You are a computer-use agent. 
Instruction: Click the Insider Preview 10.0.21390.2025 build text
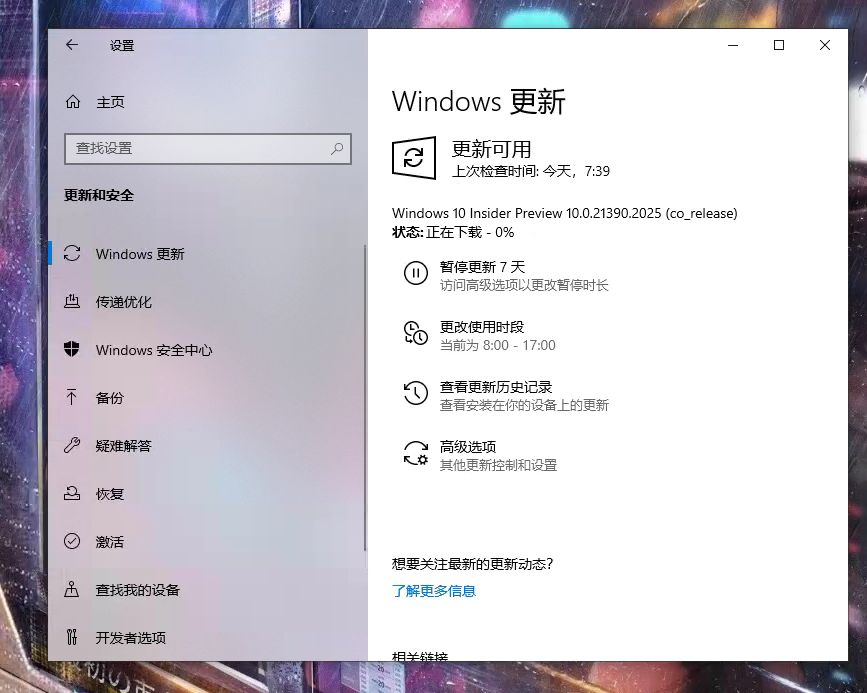(565, 213)
